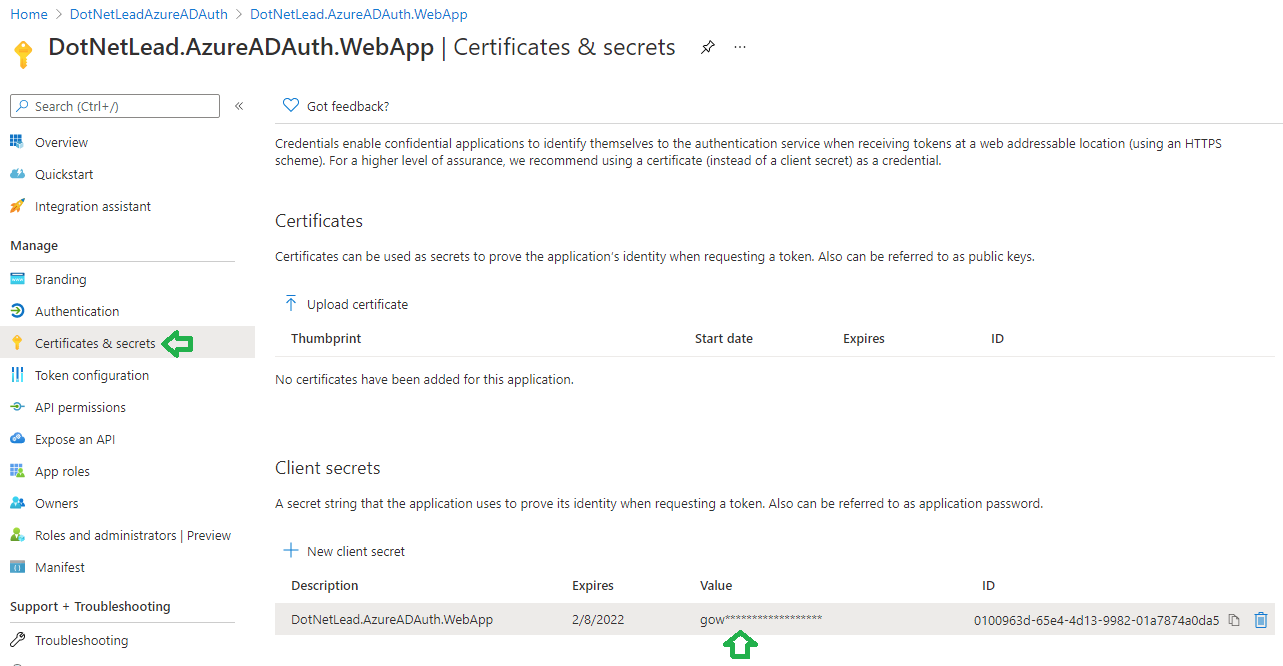Viewport: 1283px width, 666px height.
Task: Click the Description column header
Action: (325, 586)
